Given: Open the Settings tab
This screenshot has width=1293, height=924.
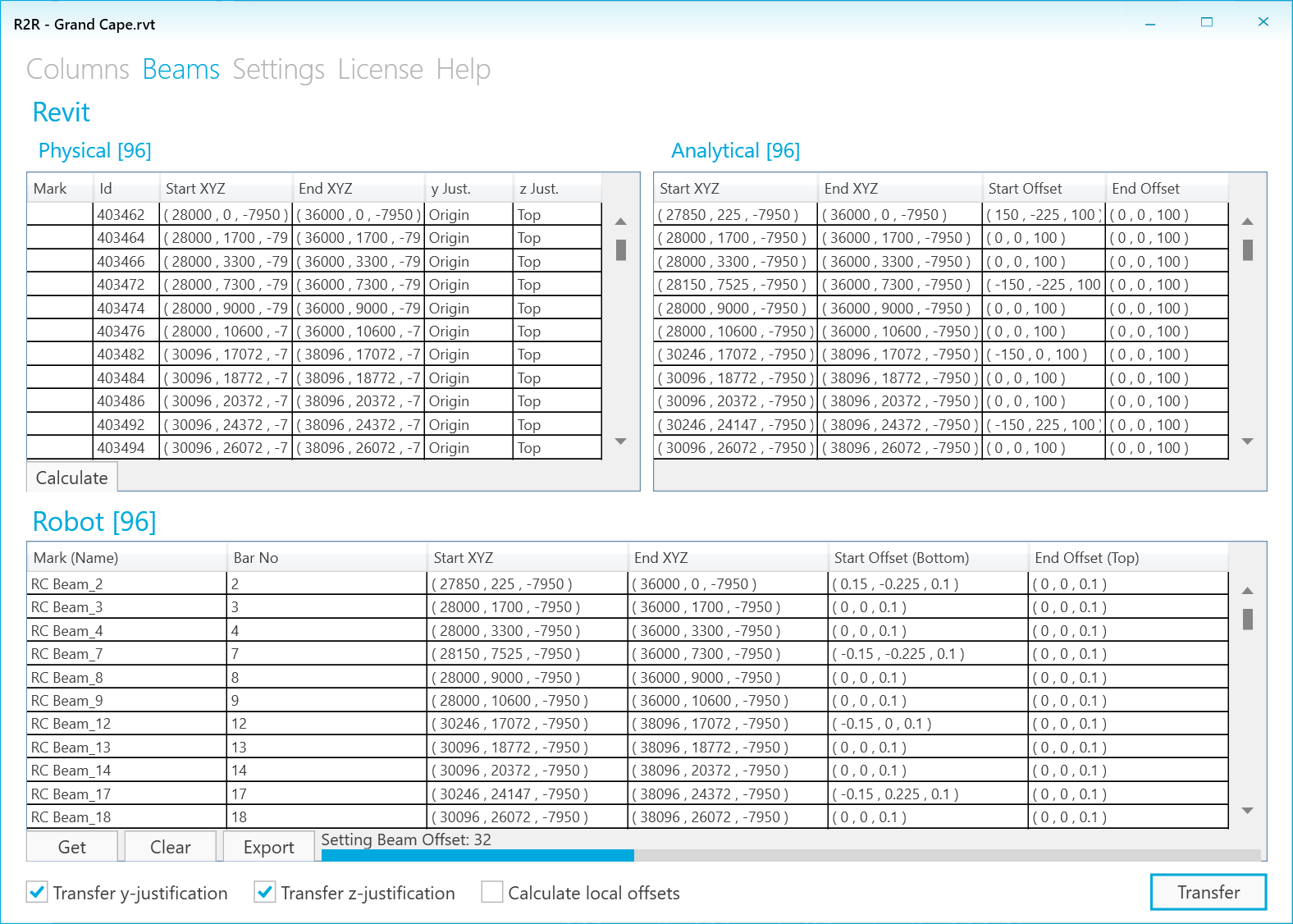Looking at the screenshot, I should [x=279, y=70].
